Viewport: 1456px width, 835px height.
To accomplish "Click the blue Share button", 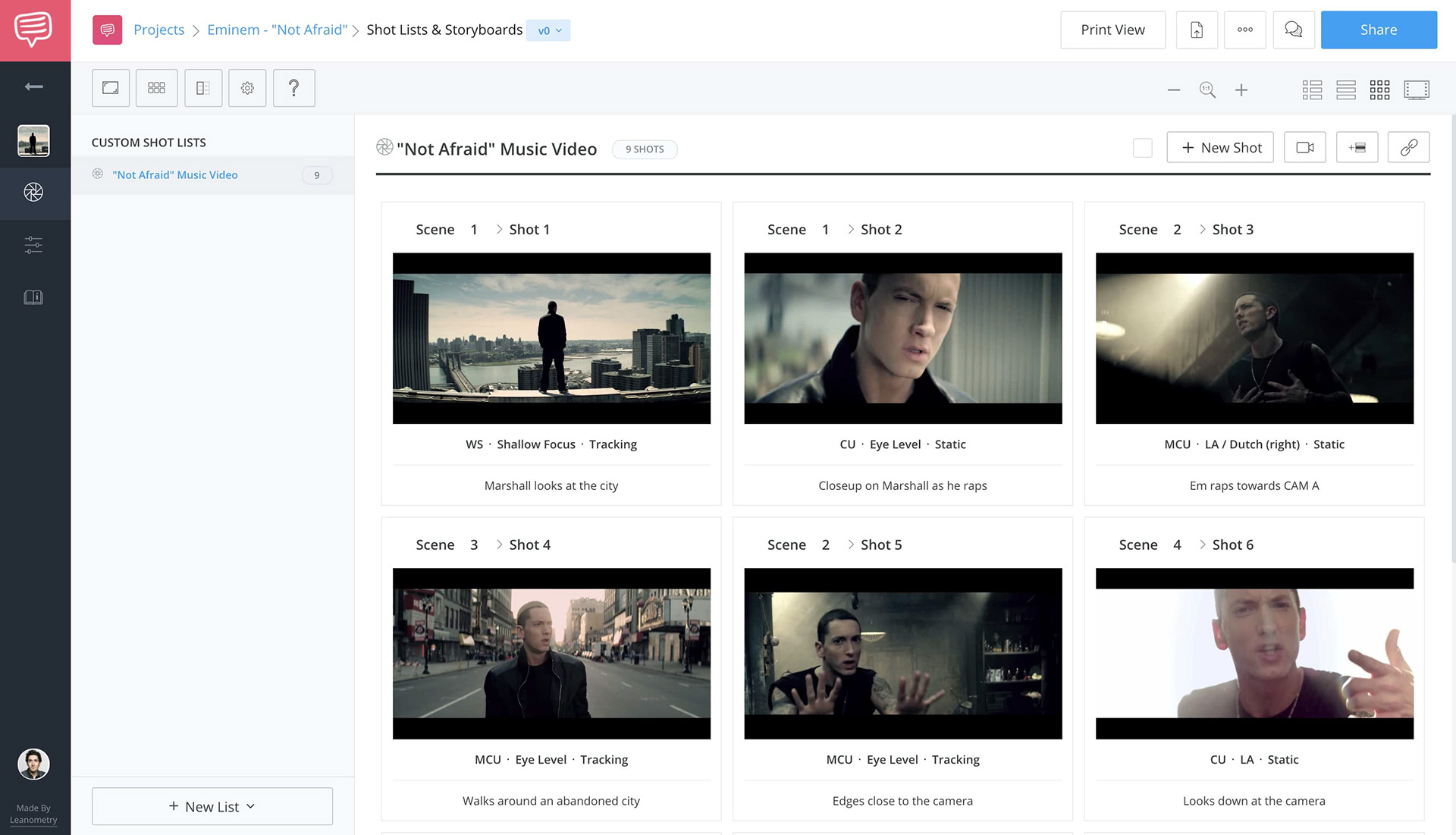I will [x=1379, y=30].
